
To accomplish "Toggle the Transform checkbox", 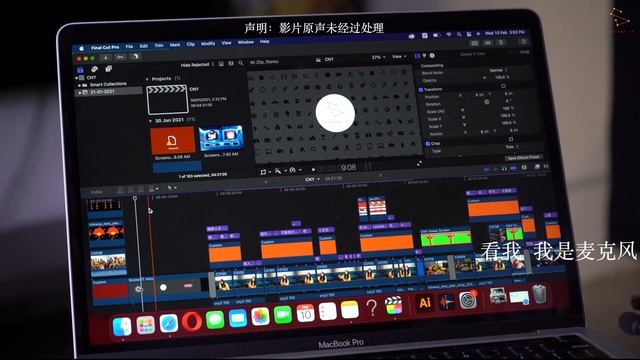I will point(421,90).
